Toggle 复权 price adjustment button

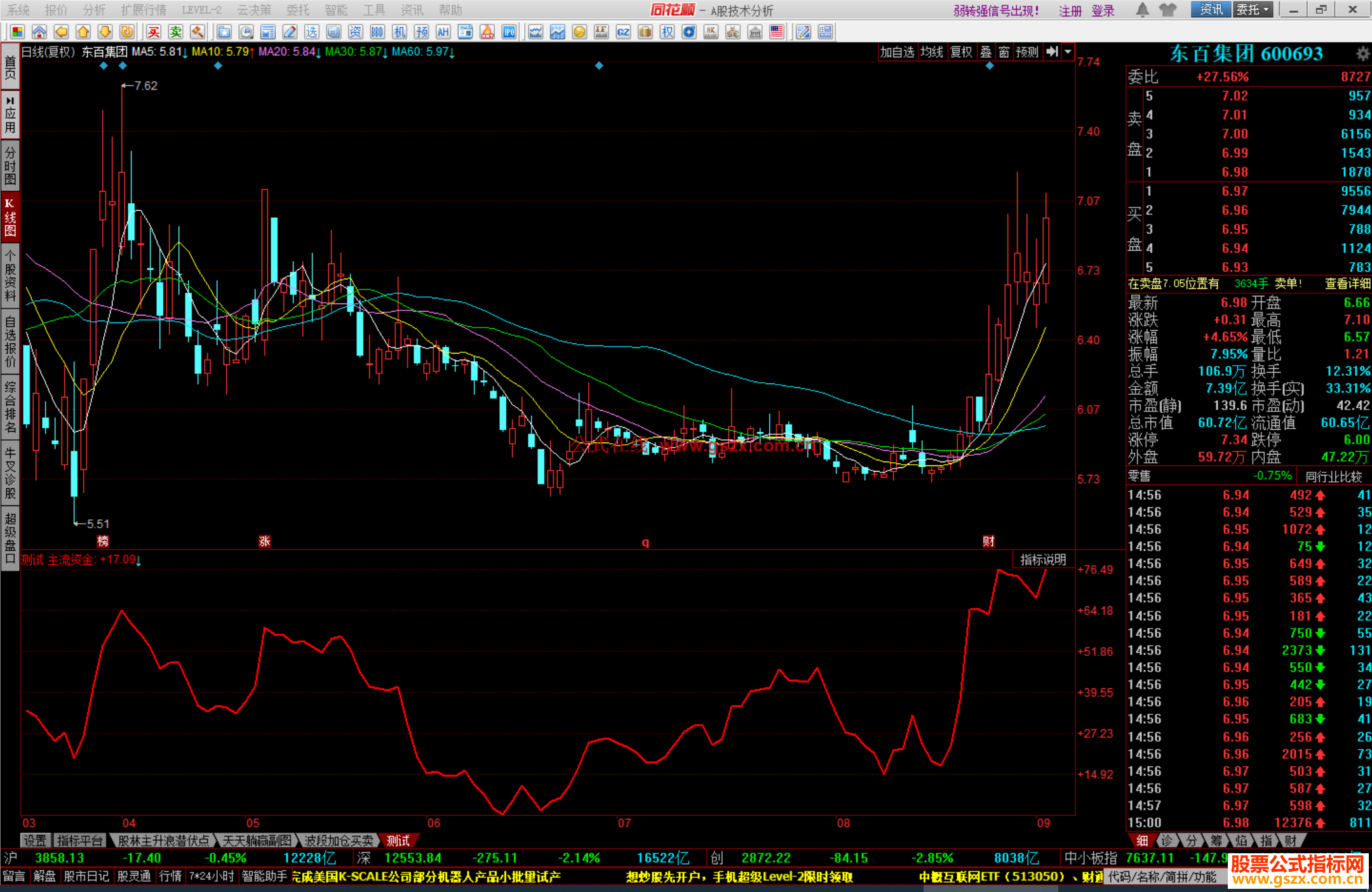click(961, 52)
